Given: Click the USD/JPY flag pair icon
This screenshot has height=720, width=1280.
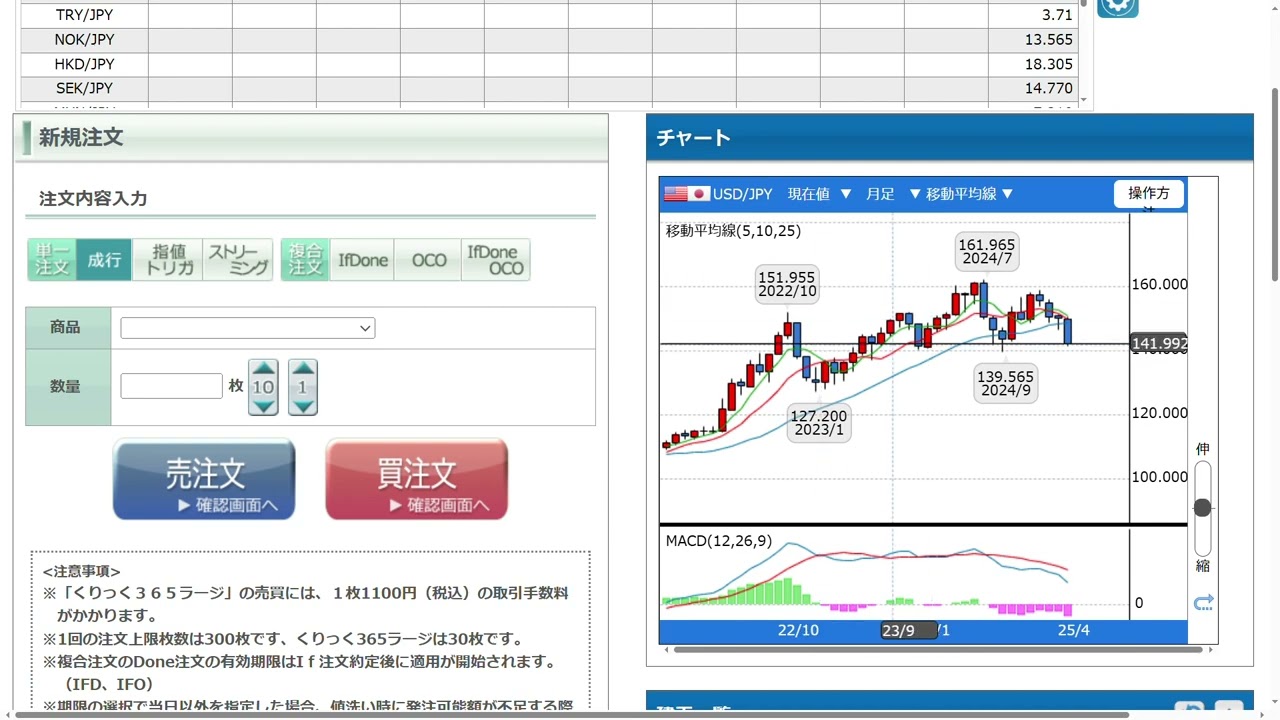Looking at the screenshot, I should [x=686, y=194].
